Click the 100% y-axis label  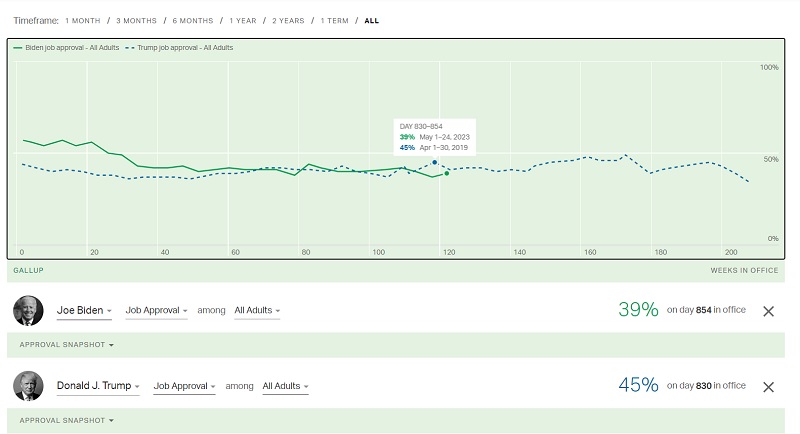pos(769,67)
